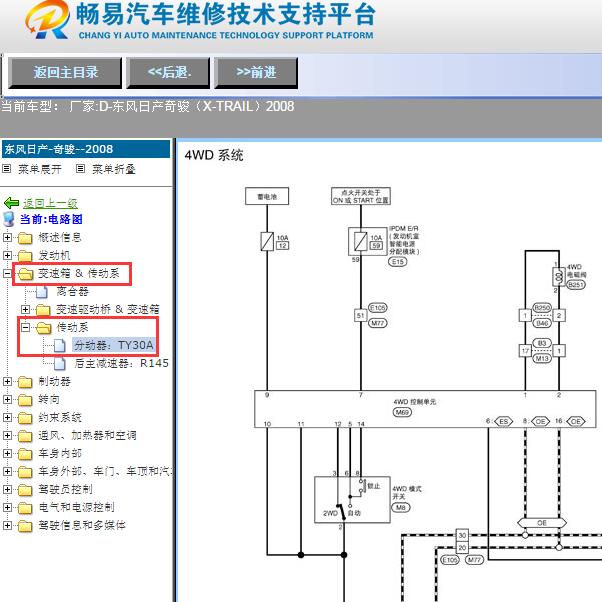Click the 约束系统 folder icon
The width and height of the screenshot is (602, 602).
coord(25,418)
